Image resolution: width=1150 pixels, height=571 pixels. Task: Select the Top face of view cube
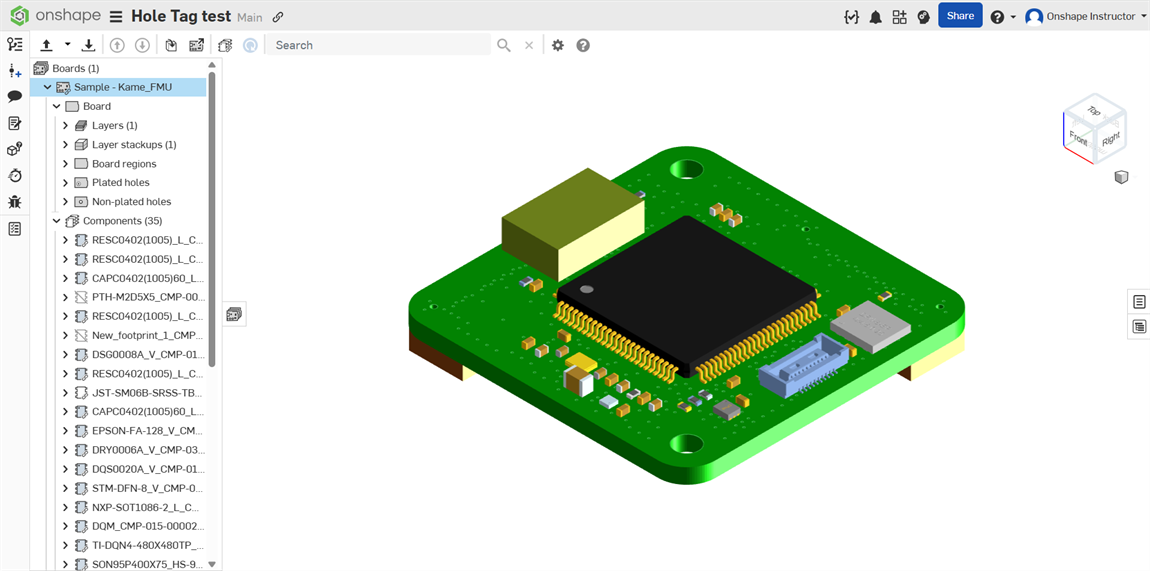[1094, 111]
